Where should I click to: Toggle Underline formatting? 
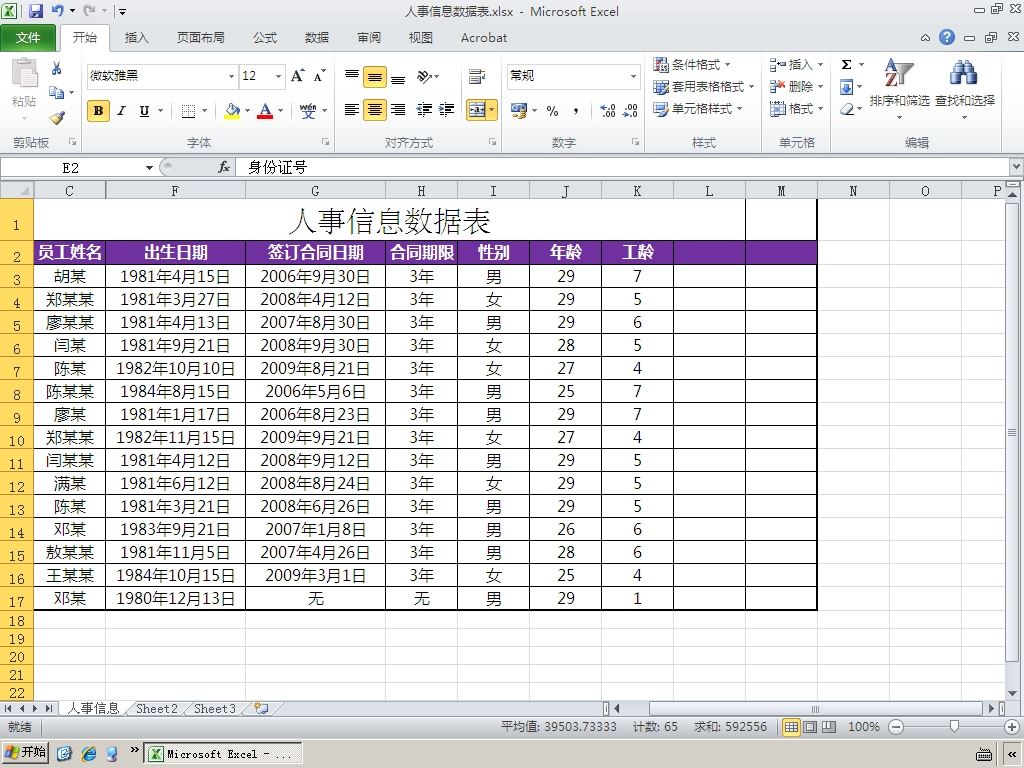[144, 111]
